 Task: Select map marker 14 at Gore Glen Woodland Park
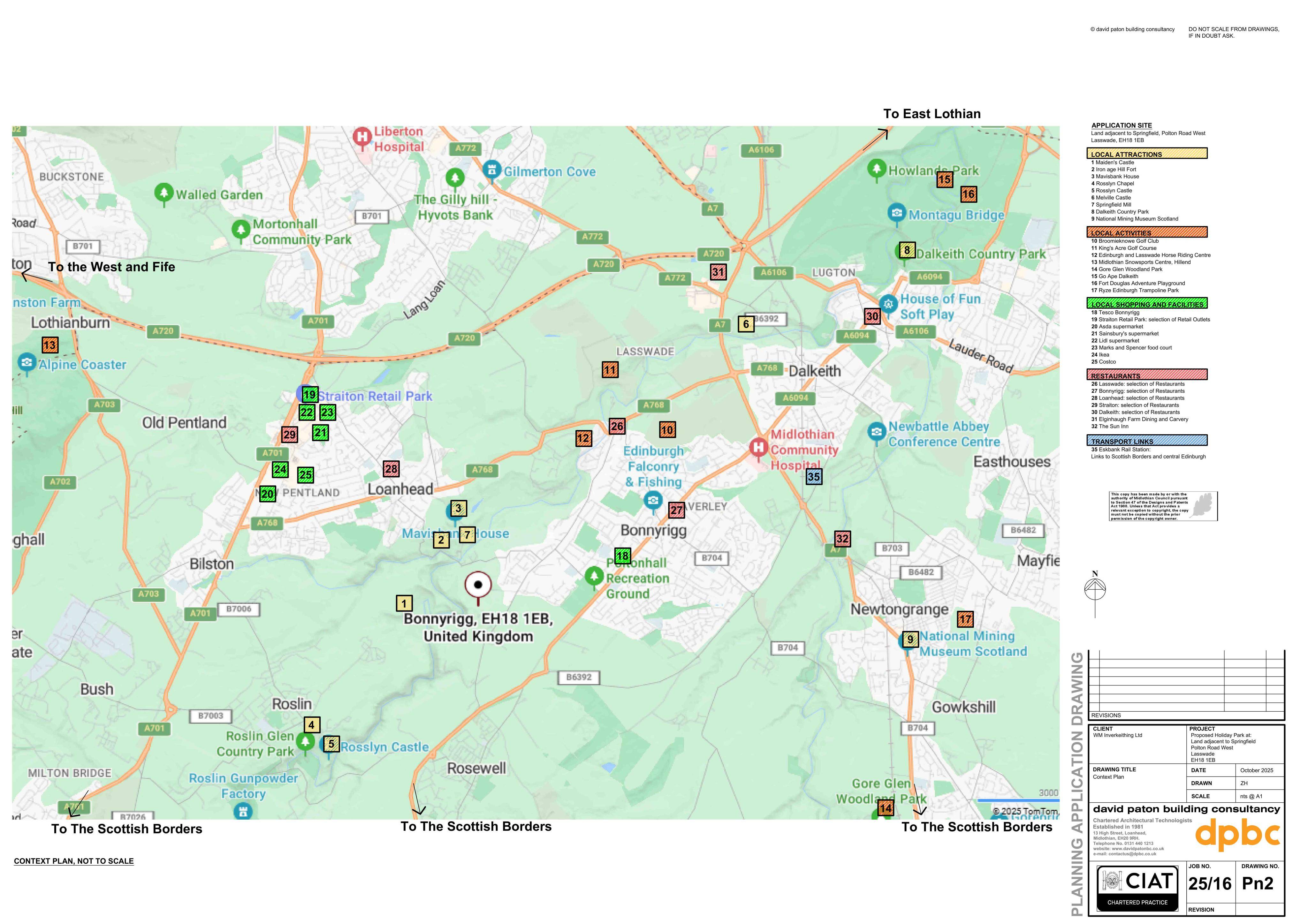885,808
